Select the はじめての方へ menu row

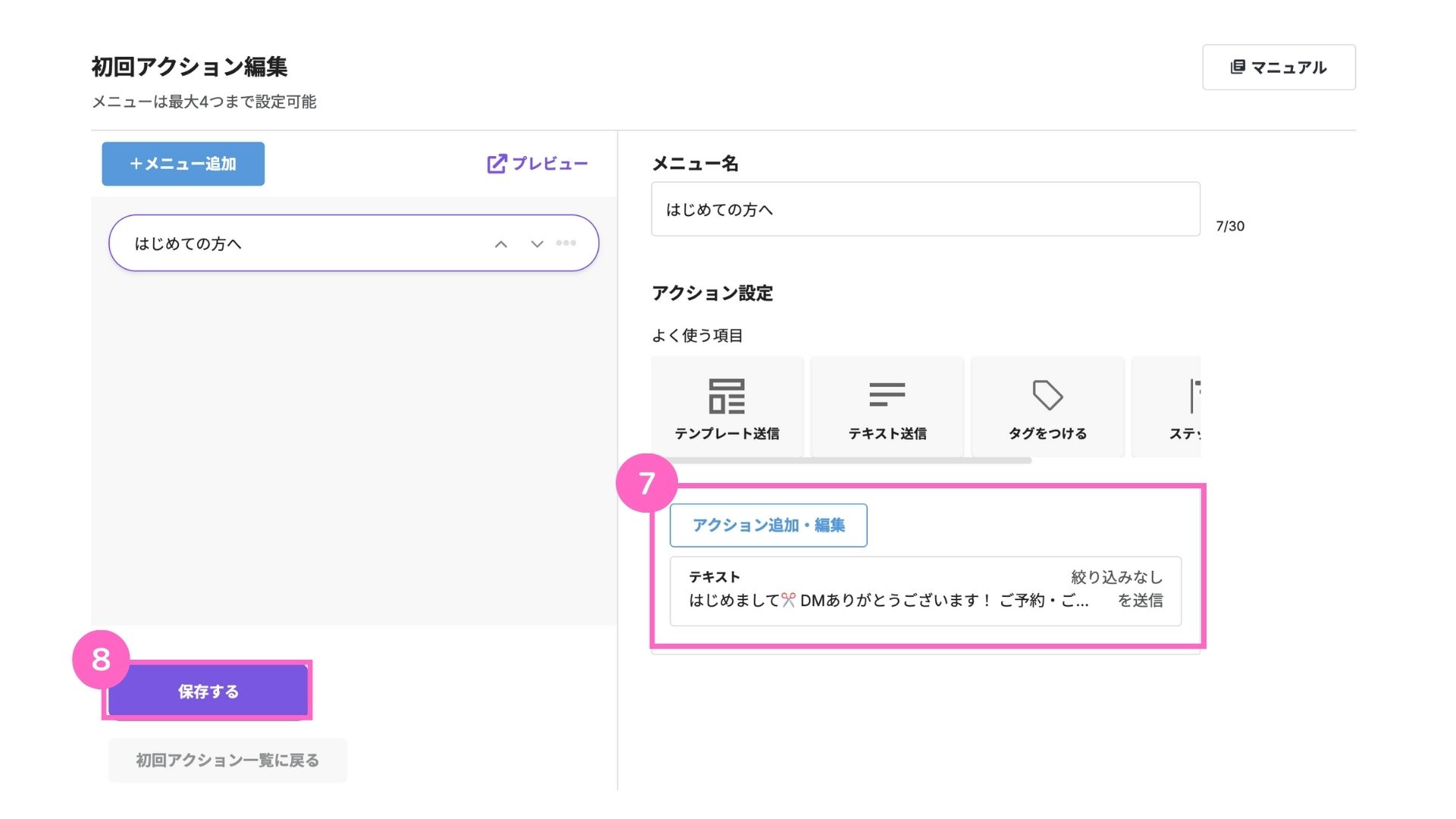click(353, 243)
